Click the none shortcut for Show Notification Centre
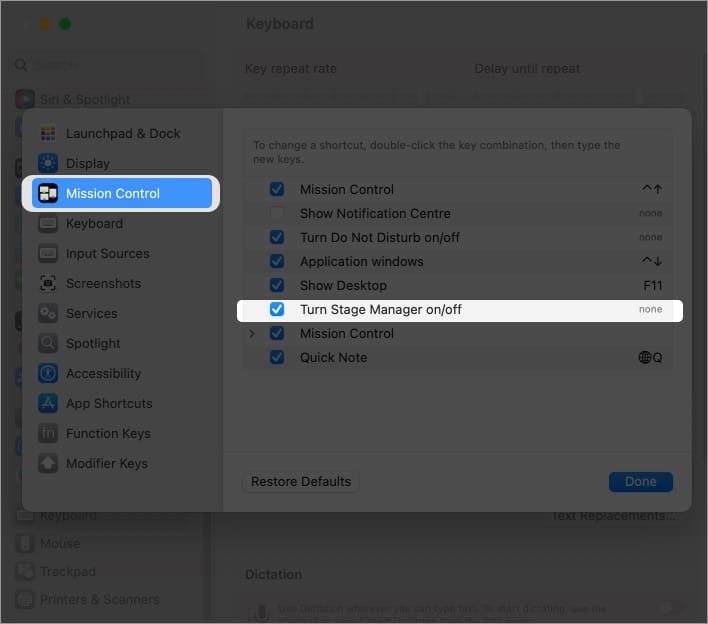Viewport: 708px width, 624px height. point(651,213)
